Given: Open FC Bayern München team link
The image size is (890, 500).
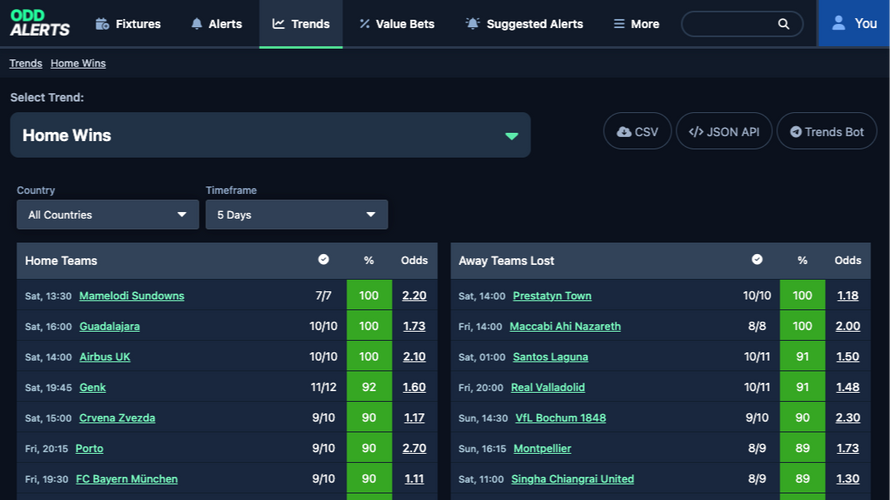Looking at the screenshot, I should tap(127, 479).
